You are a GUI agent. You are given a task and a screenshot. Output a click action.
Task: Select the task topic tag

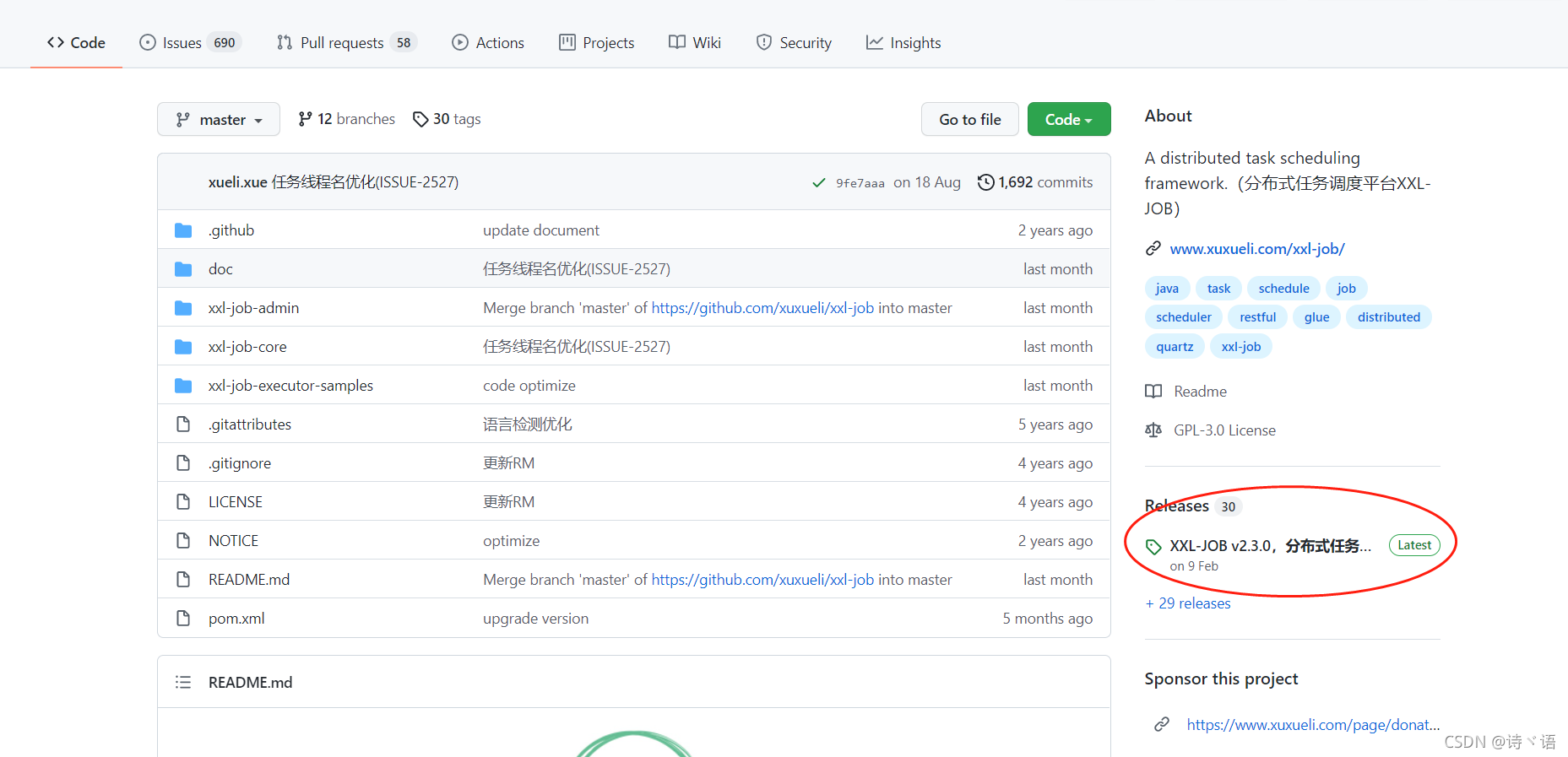[x=1219, y=289]
